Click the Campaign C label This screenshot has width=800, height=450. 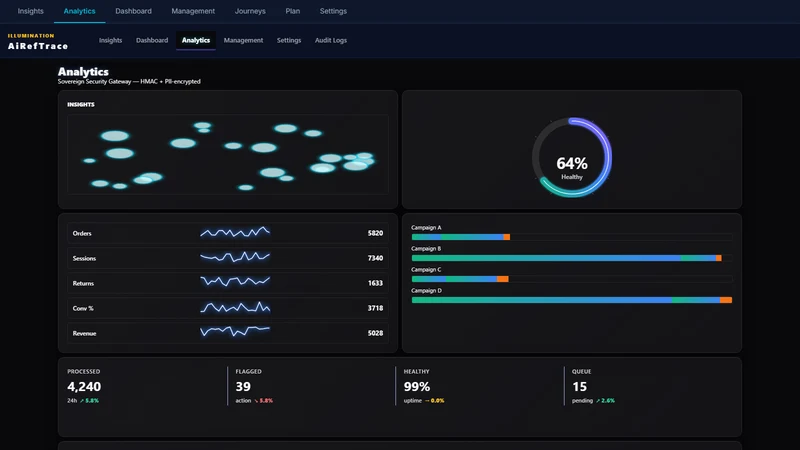[x=426, y=269]
